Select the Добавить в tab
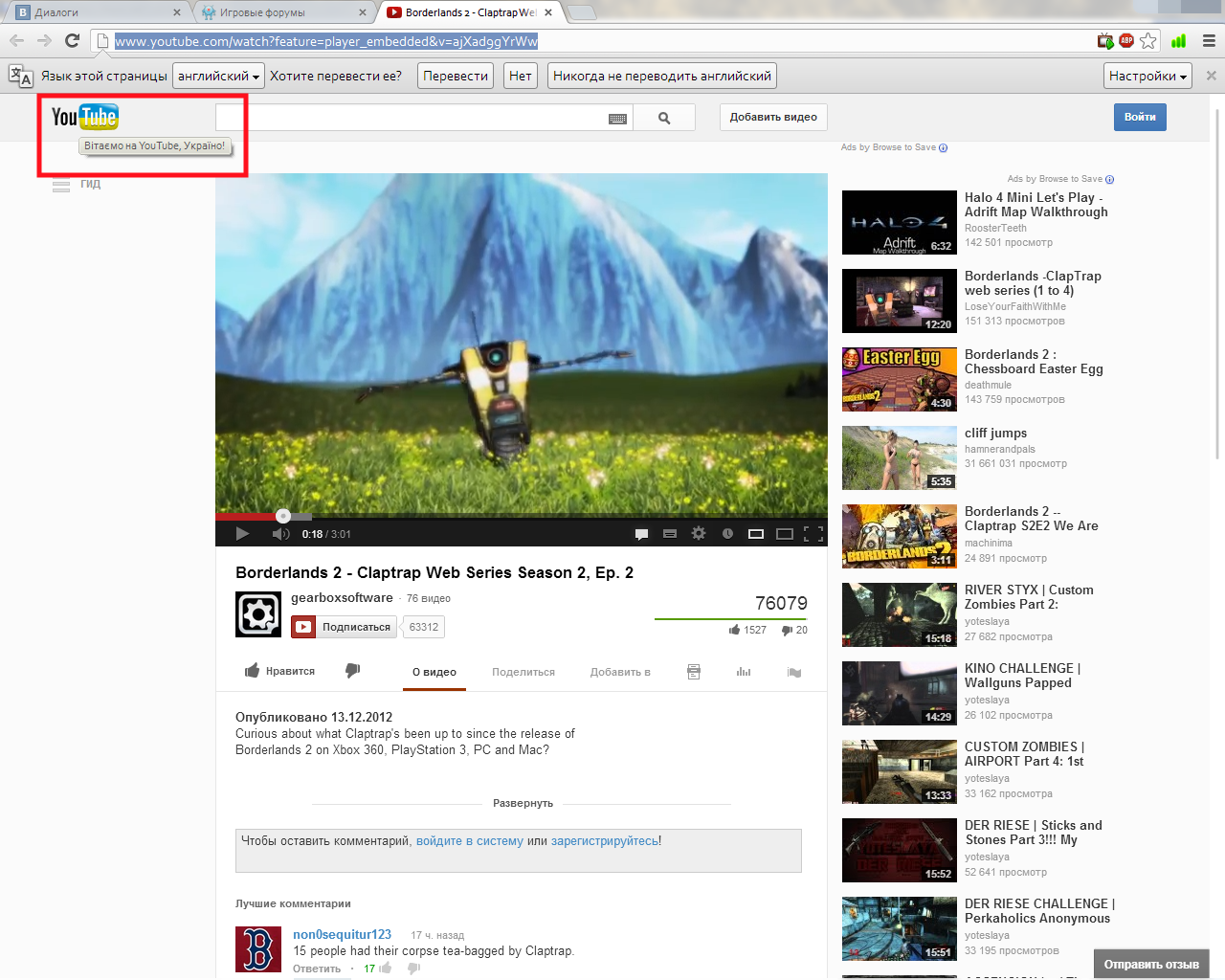Image resolution: width=1225 pixels, height=980 pixels. point(620,672)
